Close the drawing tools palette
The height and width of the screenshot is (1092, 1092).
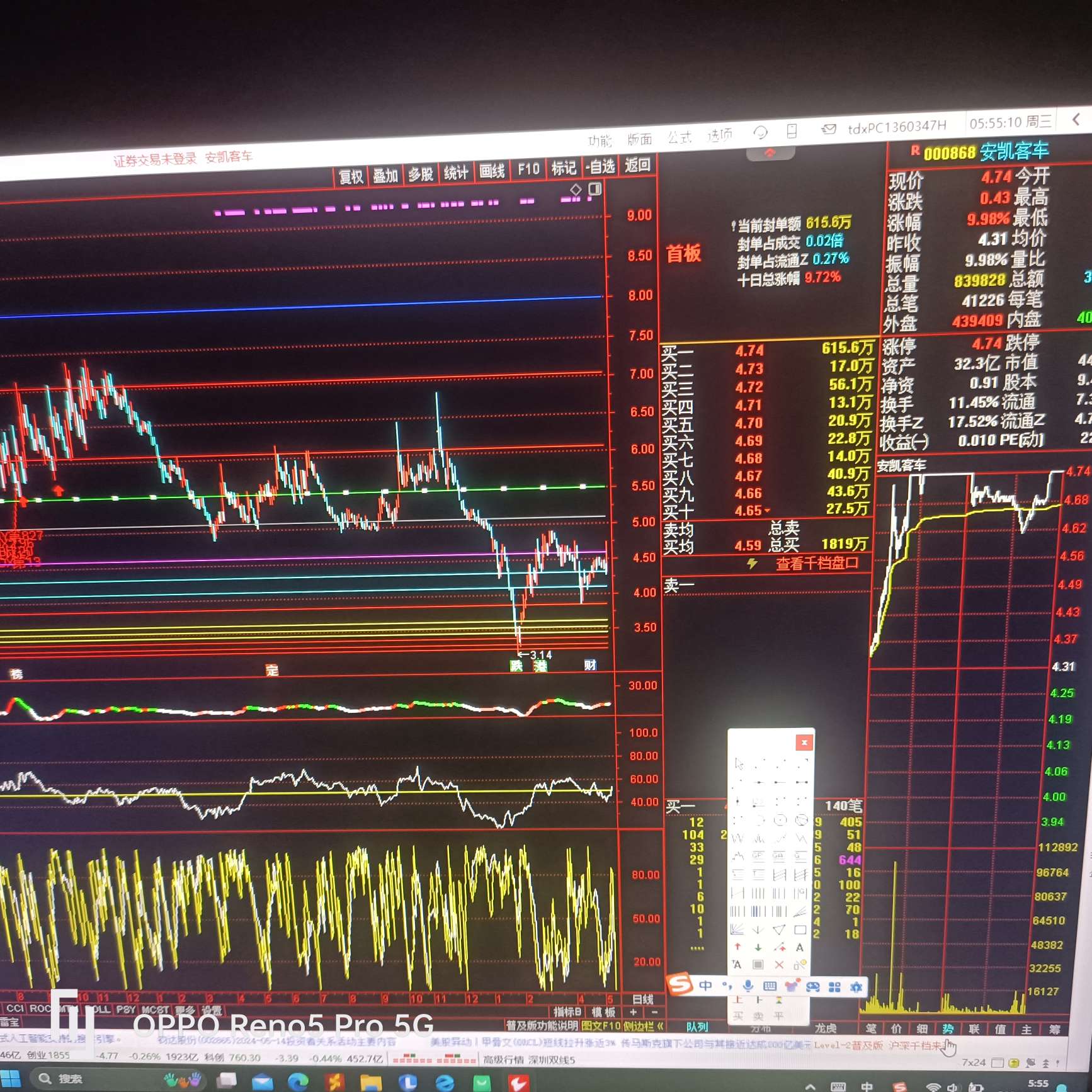tap(804, 743)
